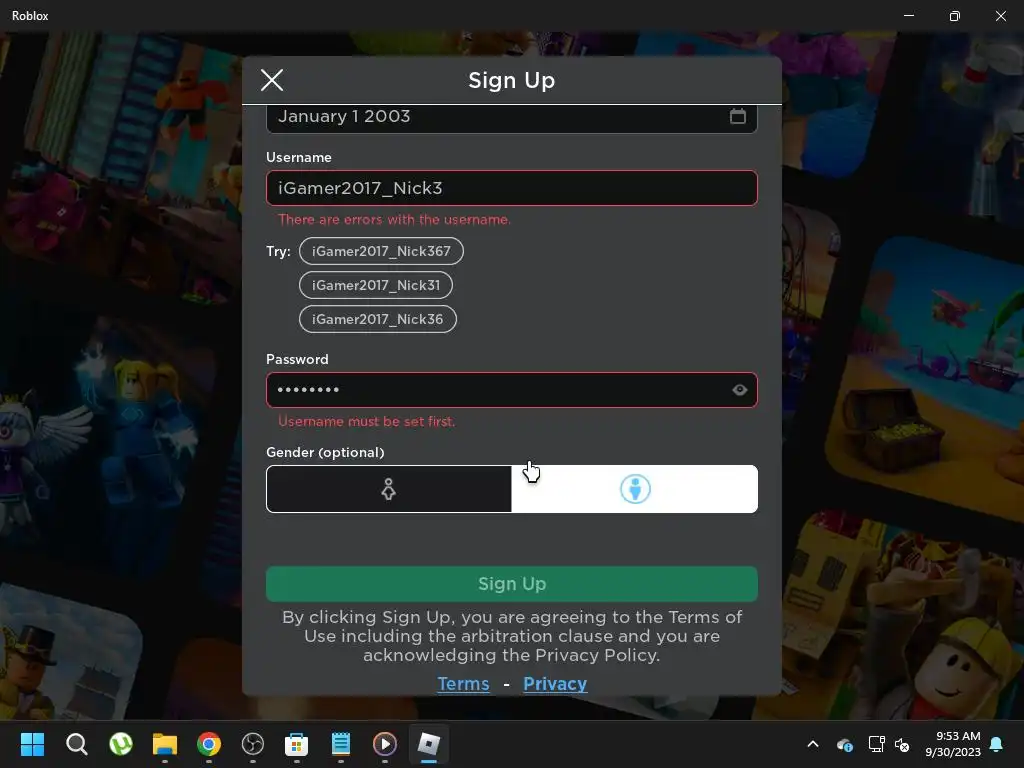
Task: Open the notification bell icon
Action: 997,744
